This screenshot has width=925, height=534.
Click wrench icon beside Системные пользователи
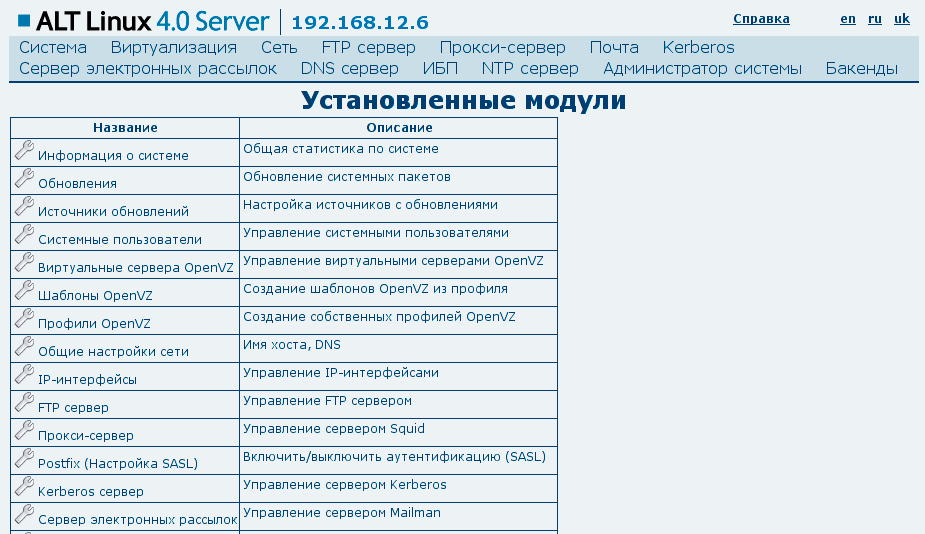coord(24,234)
